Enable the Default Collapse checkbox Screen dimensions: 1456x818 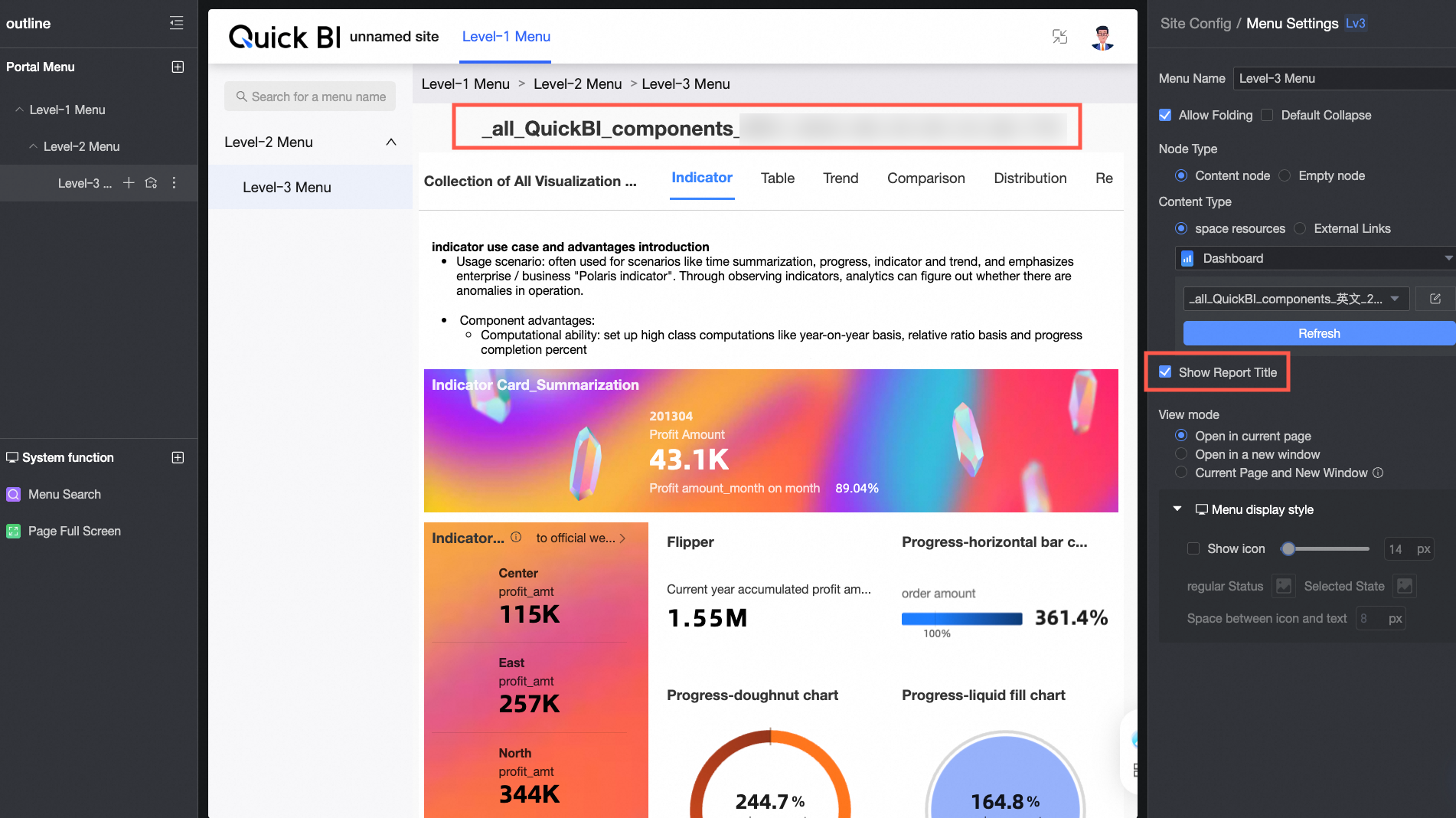click(x=1268, y=115)
